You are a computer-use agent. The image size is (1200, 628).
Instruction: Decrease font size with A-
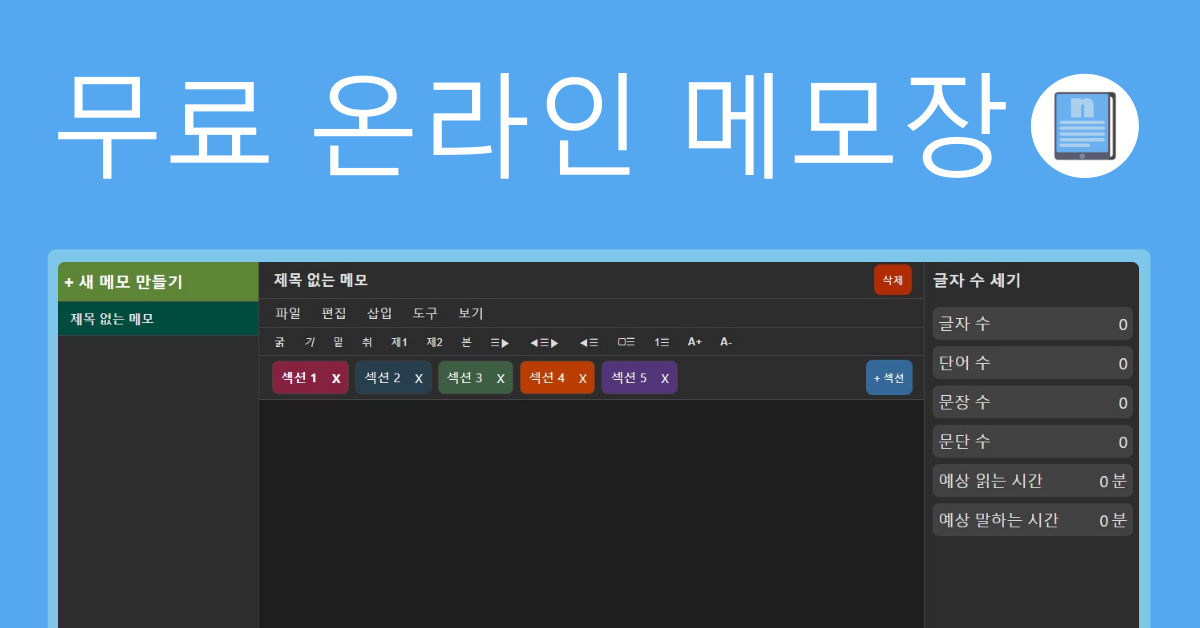pyautogui.click(x=726, y=342)
